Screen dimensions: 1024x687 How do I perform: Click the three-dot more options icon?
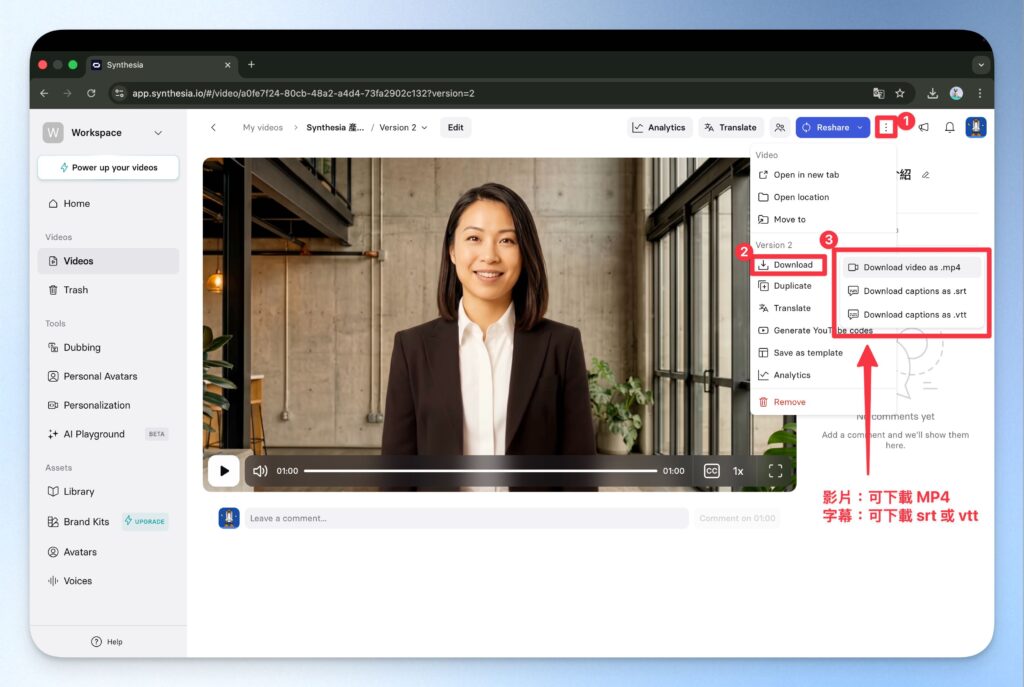pos(885,127)
